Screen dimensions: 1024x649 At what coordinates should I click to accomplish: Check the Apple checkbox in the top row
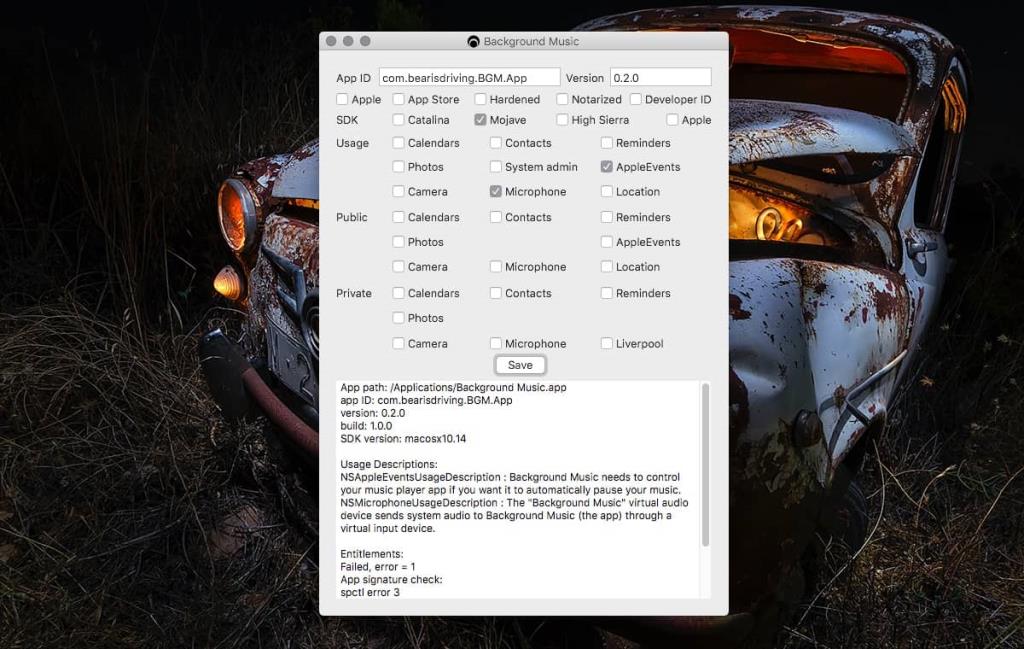(x=341, y=99)
